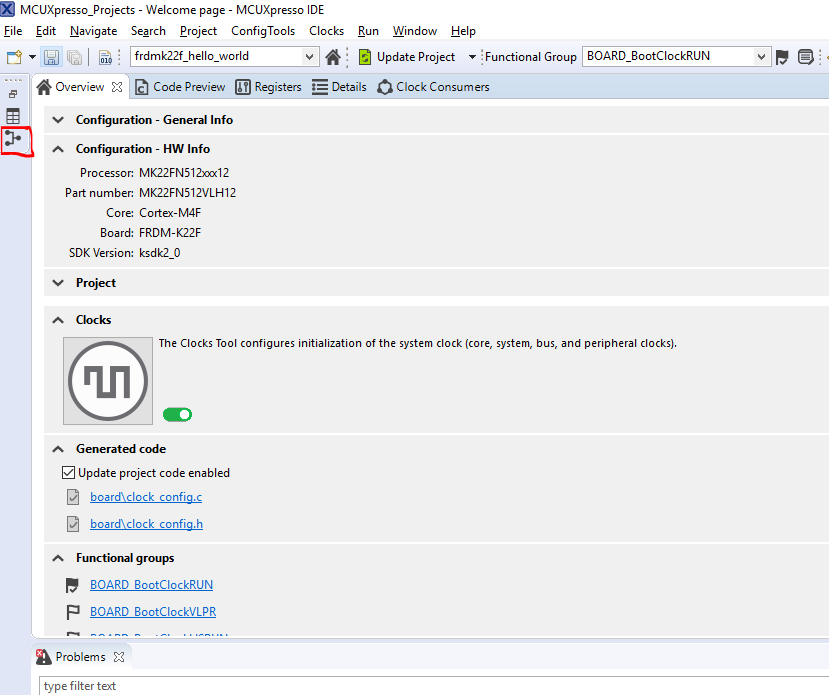Open the New wizard dropdown arrow
This screenshot has width=829, height=695.
click(32, 57)
